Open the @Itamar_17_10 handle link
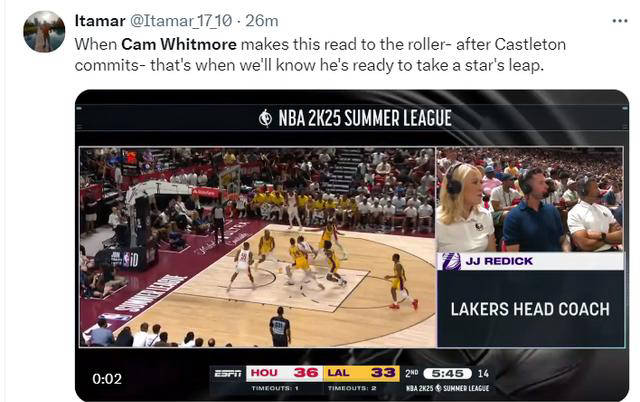 (x=181, y=21)
